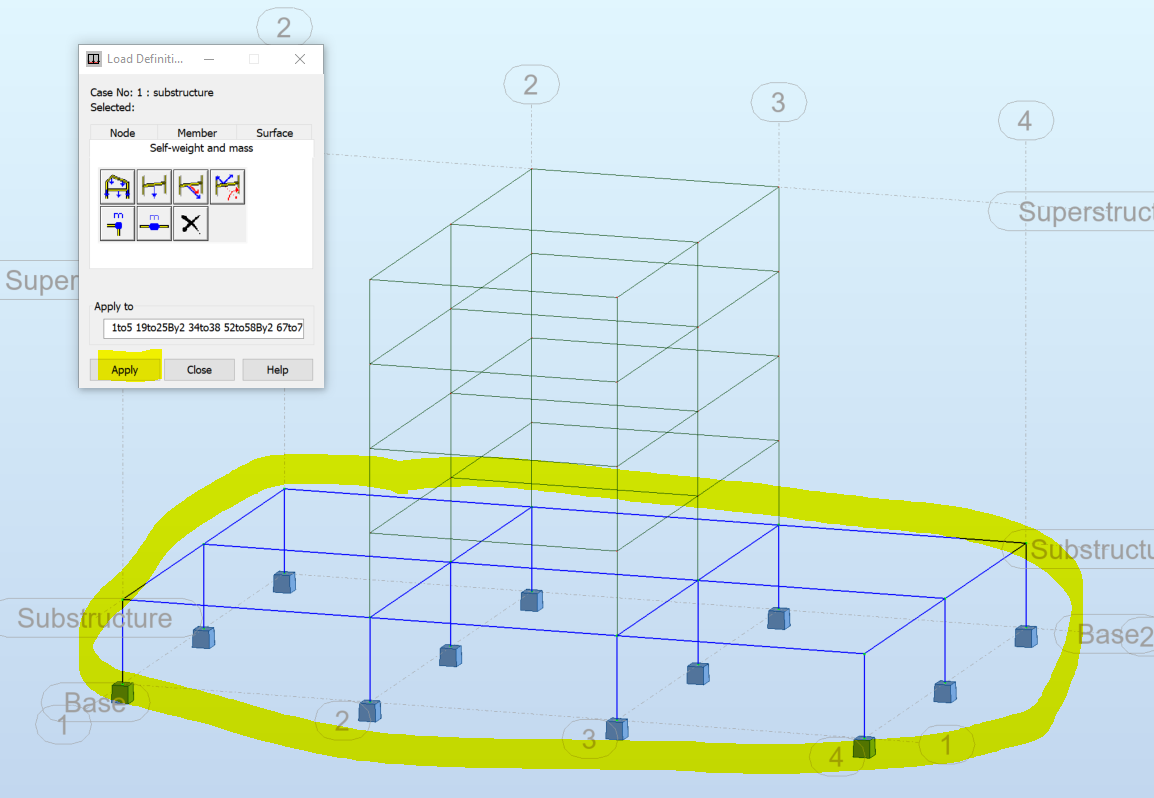Select the remove load X icon
The image size is (1154, 798).
click(190, 224)
